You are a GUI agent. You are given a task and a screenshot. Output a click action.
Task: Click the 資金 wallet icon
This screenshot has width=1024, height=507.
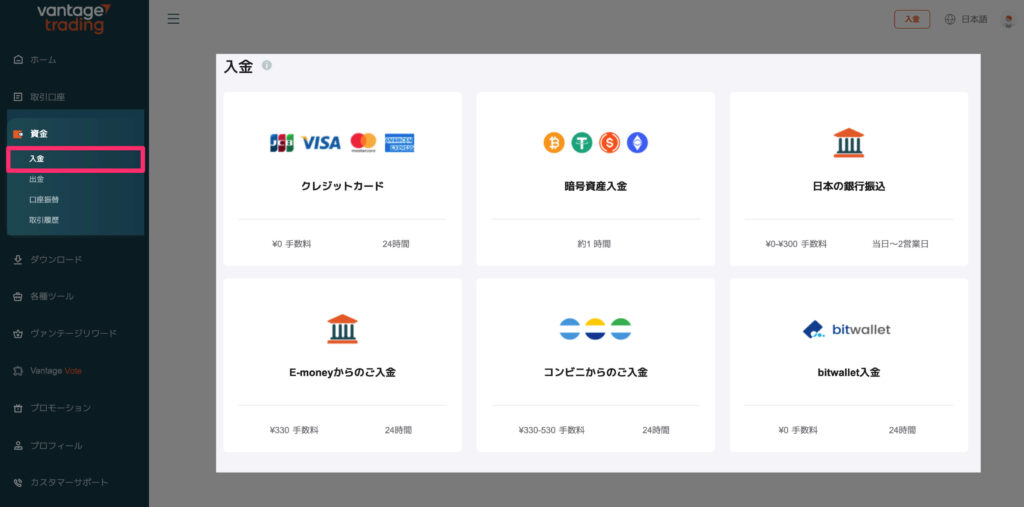(18, 134)
